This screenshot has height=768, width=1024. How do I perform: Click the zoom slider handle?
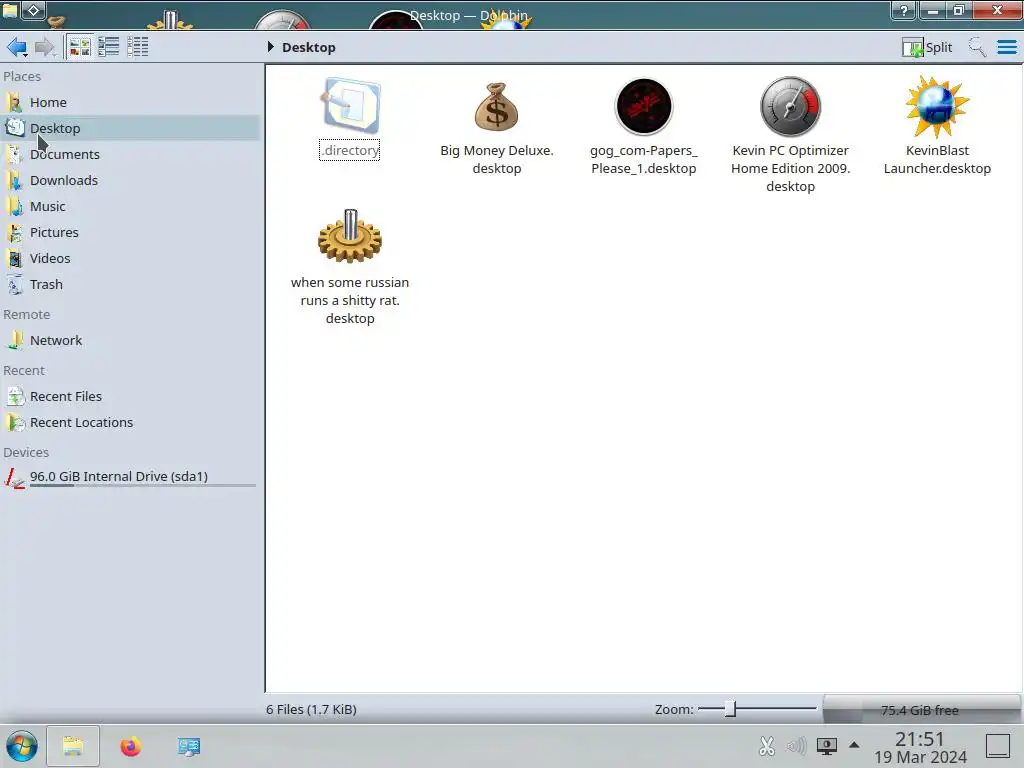pos(731,709)
